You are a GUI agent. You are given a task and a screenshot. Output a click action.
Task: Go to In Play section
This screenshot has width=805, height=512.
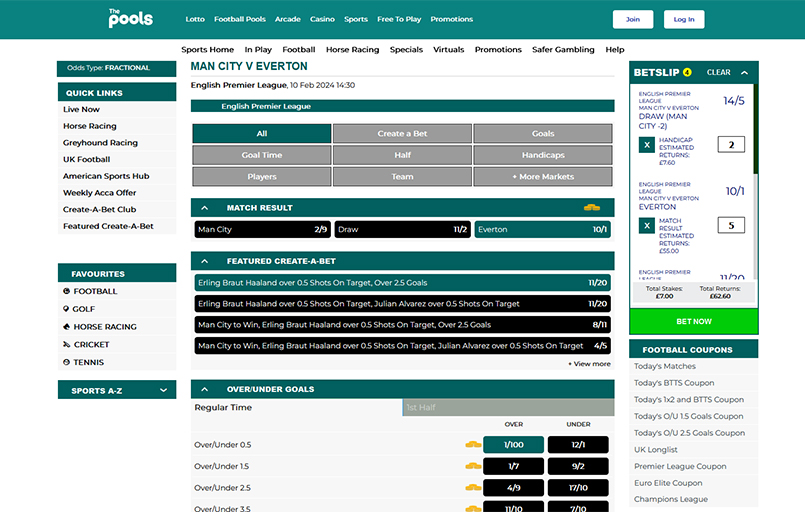click(x=258, y=50)
